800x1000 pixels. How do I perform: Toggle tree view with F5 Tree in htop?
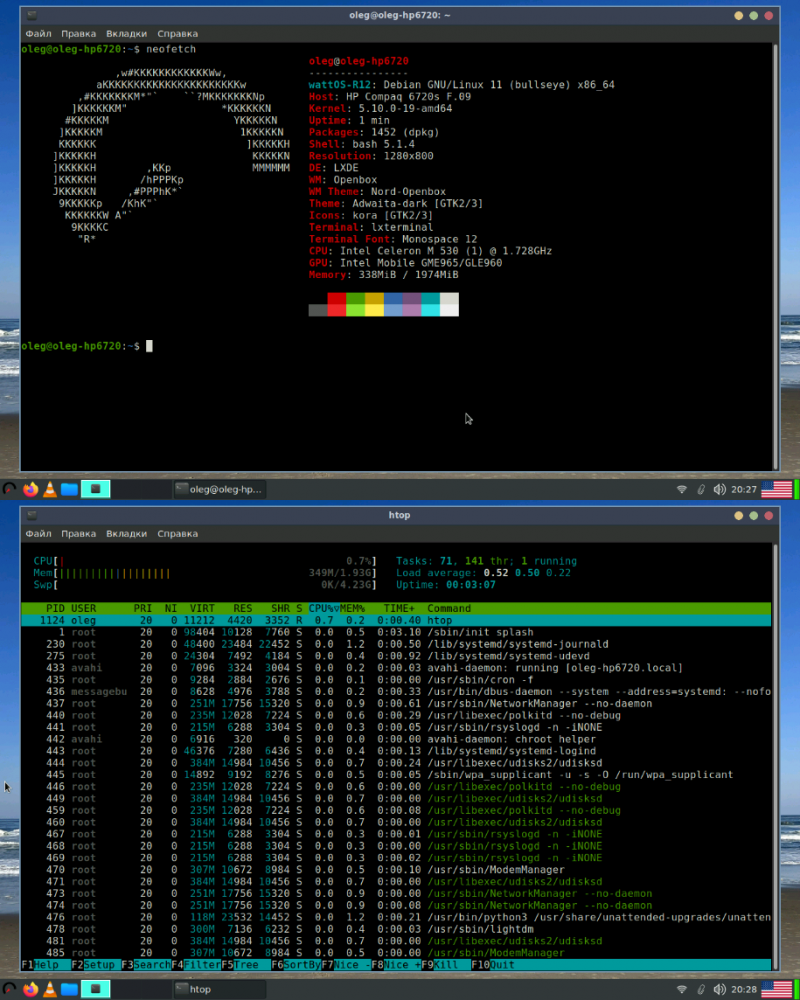click(x=245, y=965)
